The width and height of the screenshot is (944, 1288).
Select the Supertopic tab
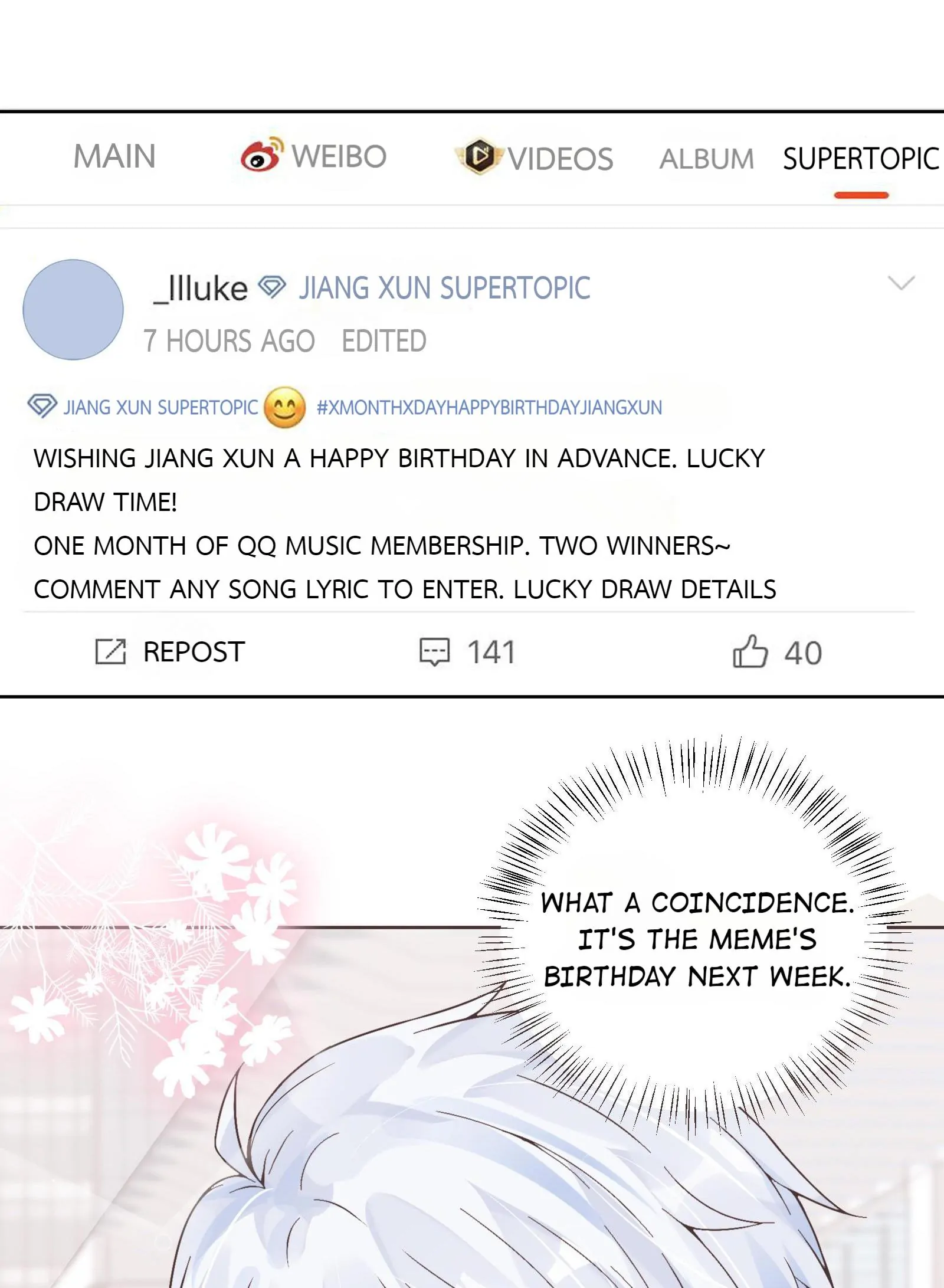coord(861,159)
